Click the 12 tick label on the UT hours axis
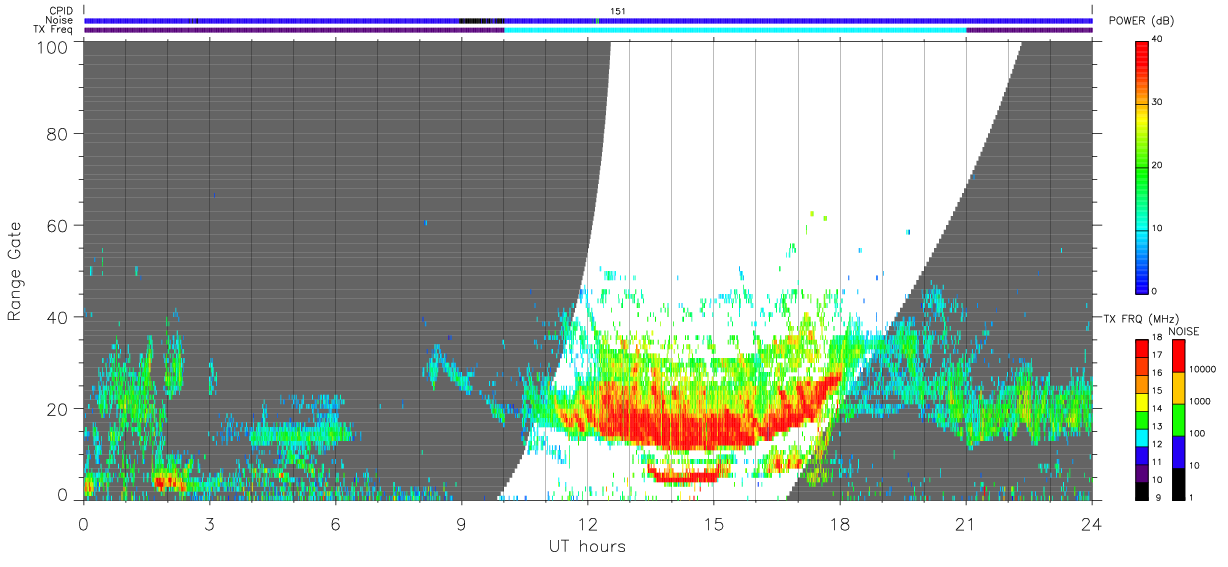Screen dimensions: 1228x567 [x=588, y=523]
